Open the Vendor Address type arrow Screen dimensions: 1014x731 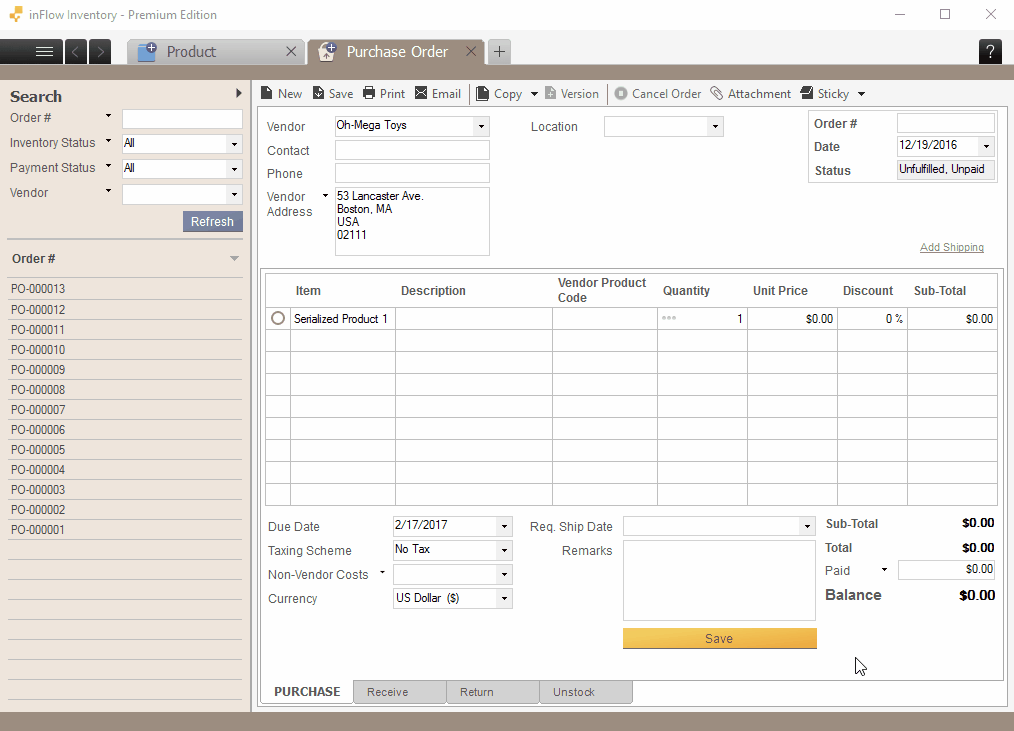(x=325, y=196)
